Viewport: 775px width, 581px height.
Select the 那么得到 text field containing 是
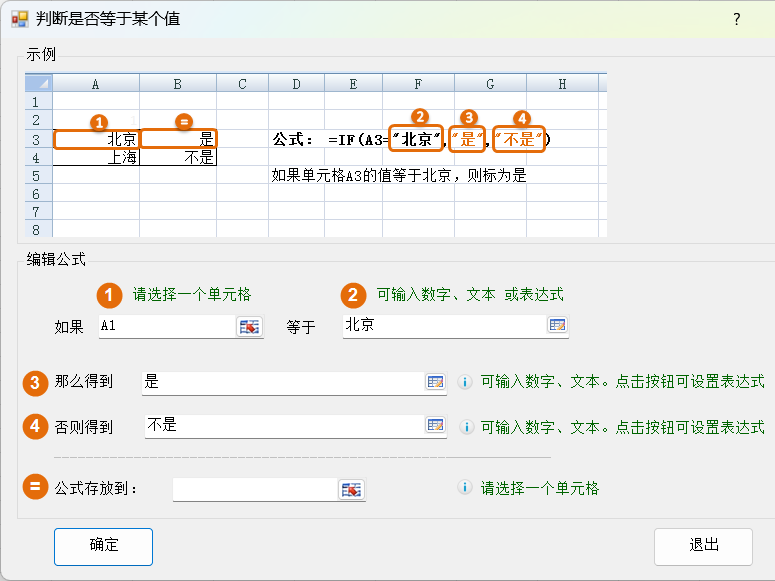pyautogui.click(x=282, y=382)
